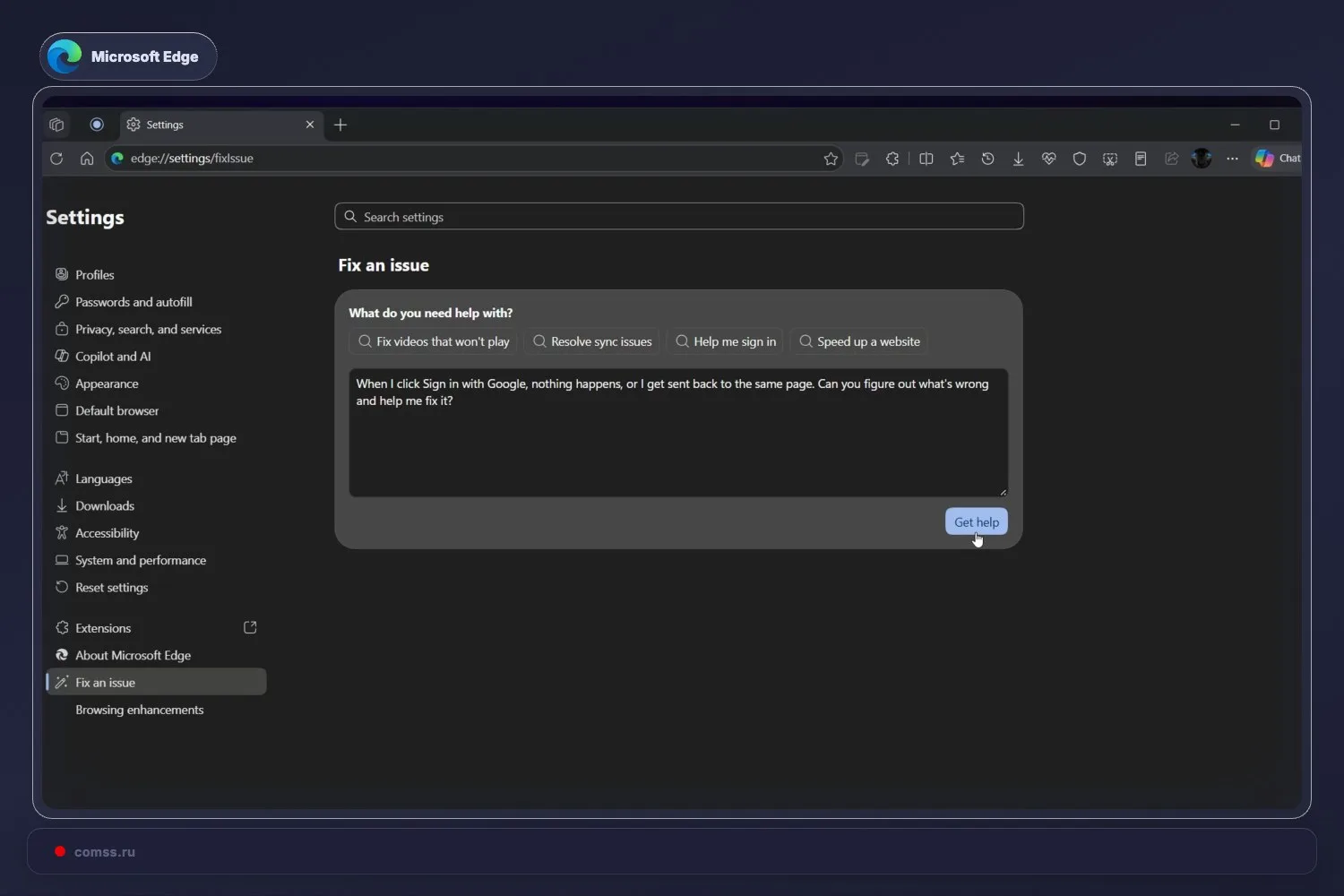1344x896 pixels.
Task: Select Default browser settings
Action: tap(156, 411)
